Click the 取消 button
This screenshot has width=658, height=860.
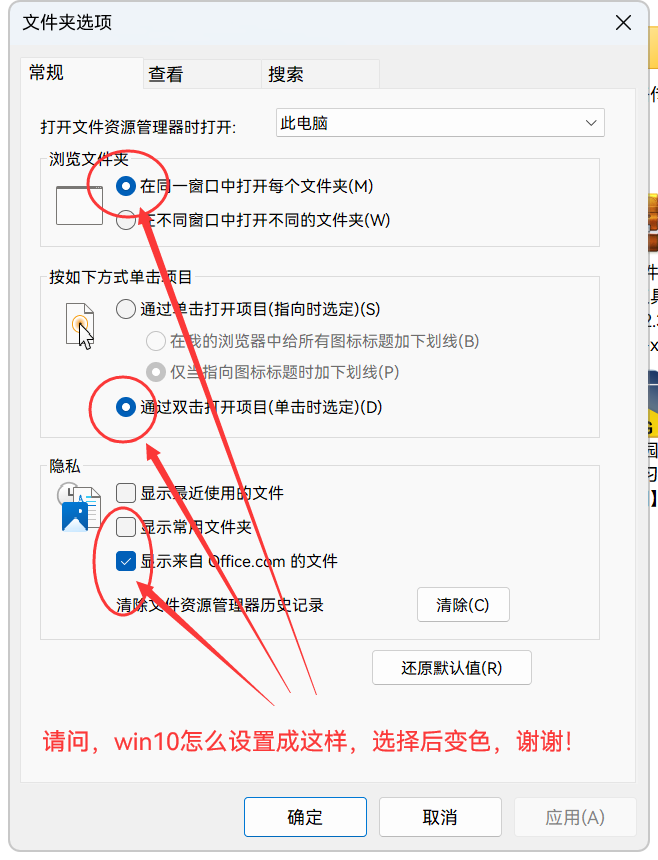coord(440,817)
